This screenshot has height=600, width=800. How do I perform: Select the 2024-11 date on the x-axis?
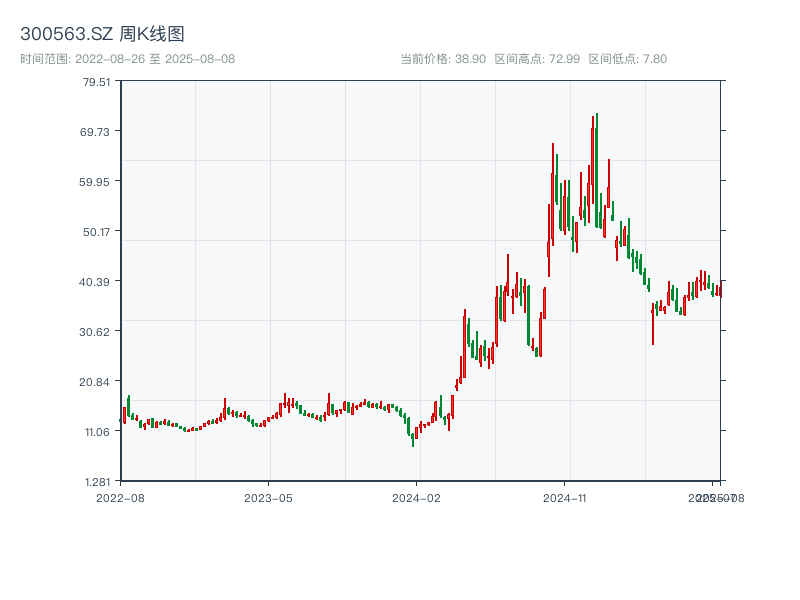tap(564, 497)
